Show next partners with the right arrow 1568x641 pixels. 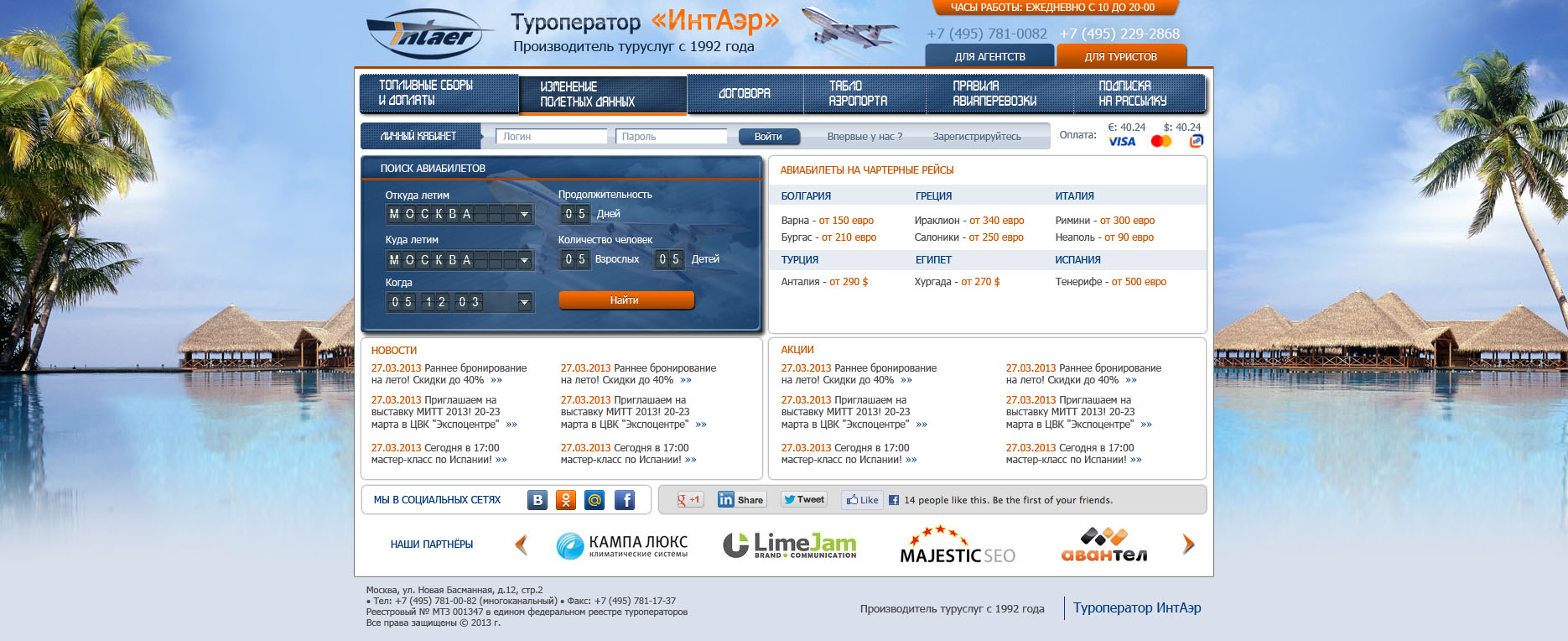1188,545
